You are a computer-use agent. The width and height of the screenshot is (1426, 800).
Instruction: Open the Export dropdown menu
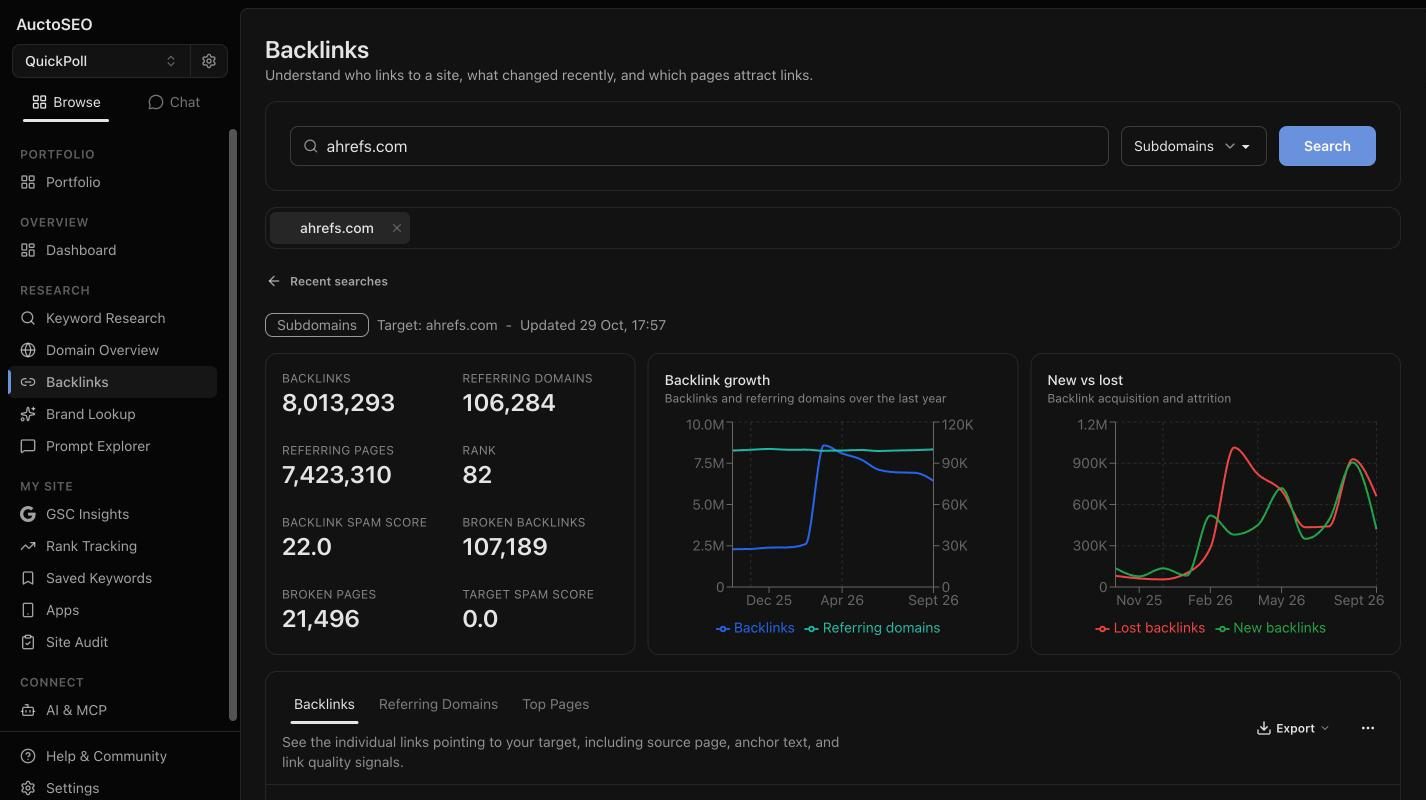click(1293, 728)
